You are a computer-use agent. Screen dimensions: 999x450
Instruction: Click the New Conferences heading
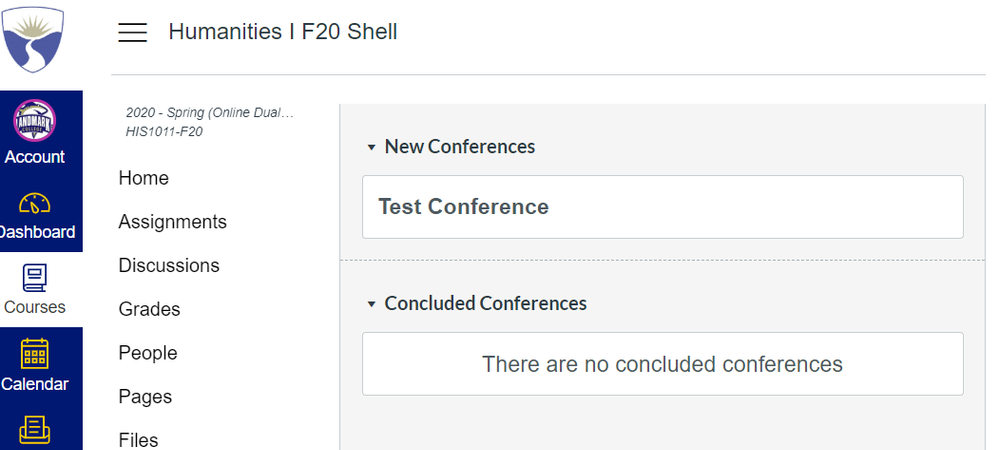tap(460, 147)
